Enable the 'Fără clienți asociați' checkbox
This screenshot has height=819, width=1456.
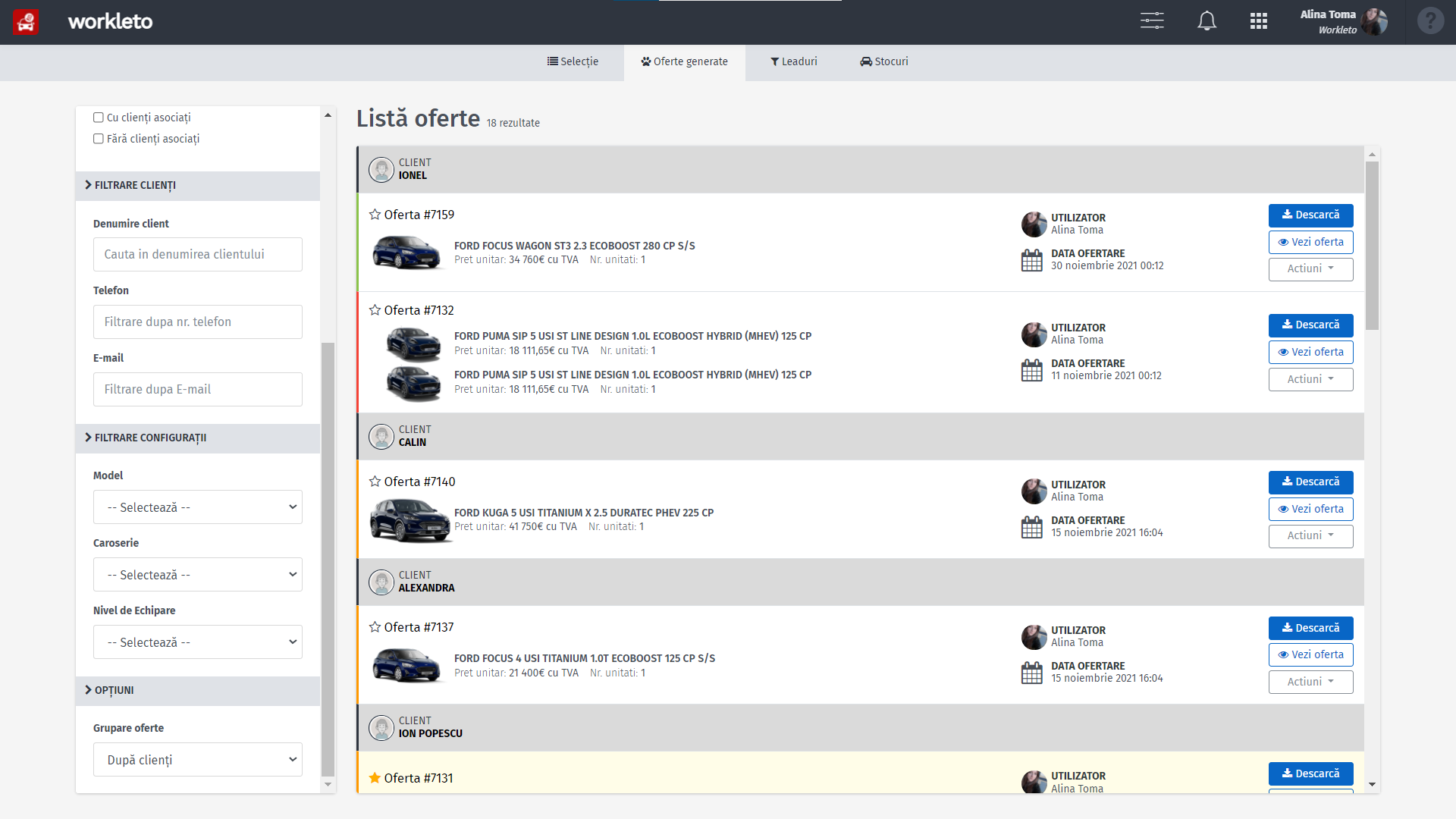pyautogui.click(x=99, y=139)
